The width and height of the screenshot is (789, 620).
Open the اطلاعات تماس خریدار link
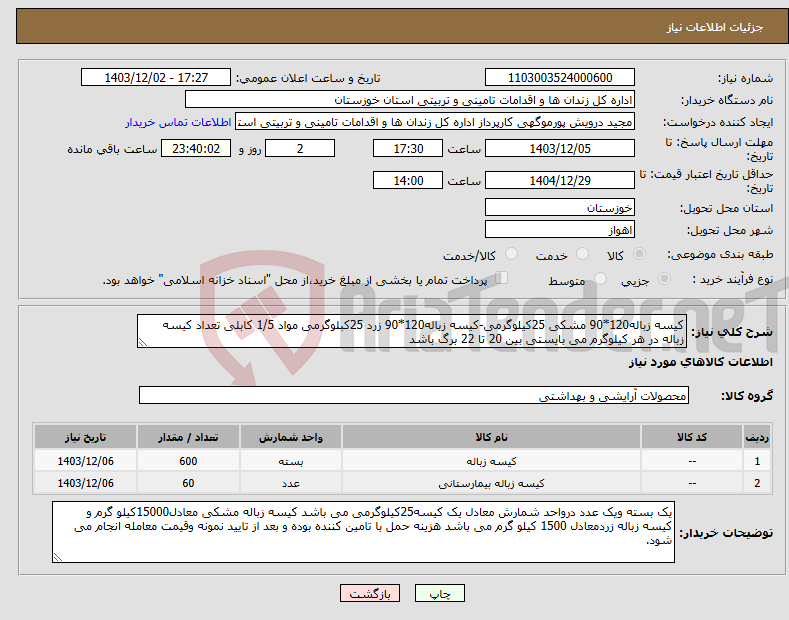(178, 122)
